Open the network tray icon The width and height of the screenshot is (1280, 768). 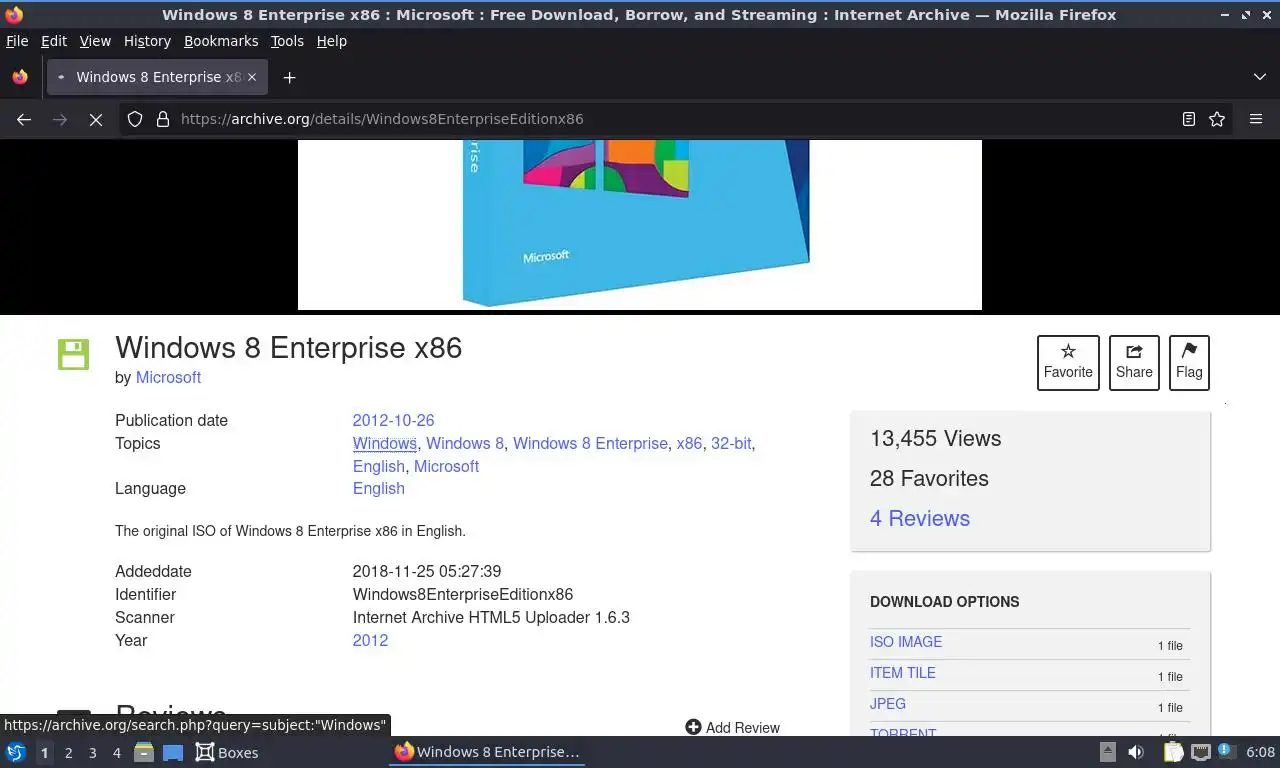[x=1200, y=752]
